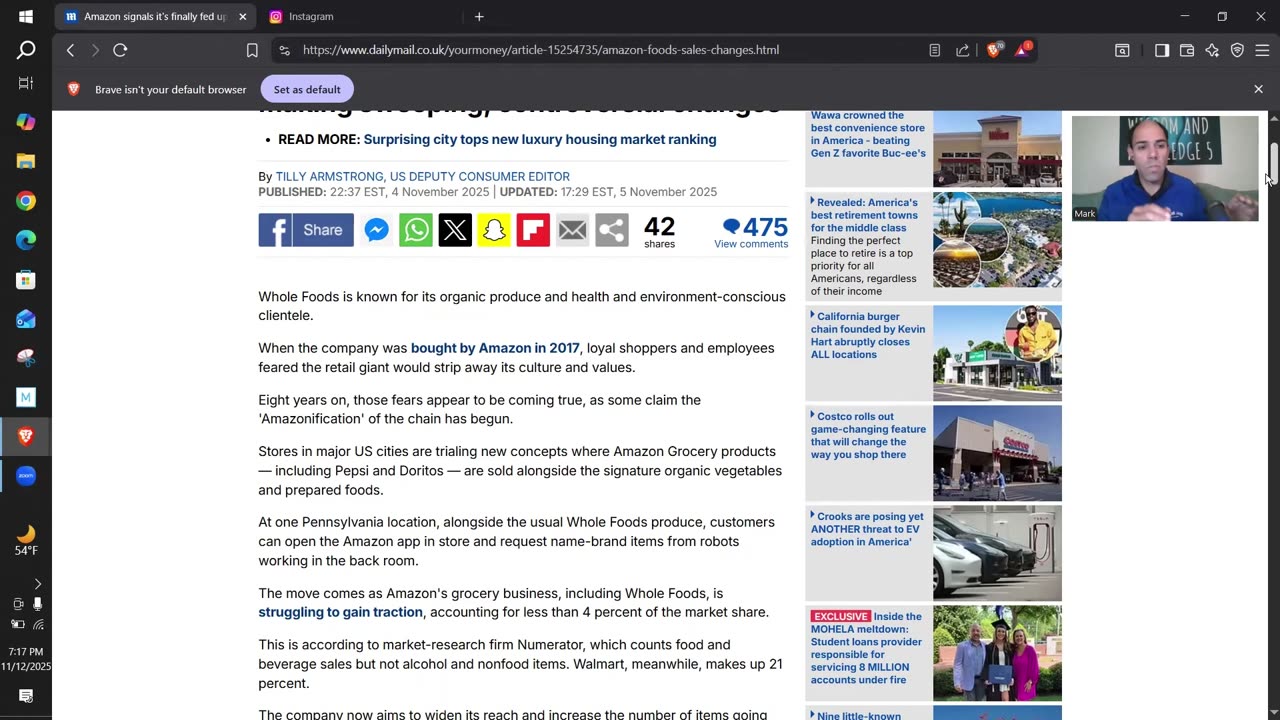Open the Wawa convenience store story

pyautogui.click(x=868, y=134)
